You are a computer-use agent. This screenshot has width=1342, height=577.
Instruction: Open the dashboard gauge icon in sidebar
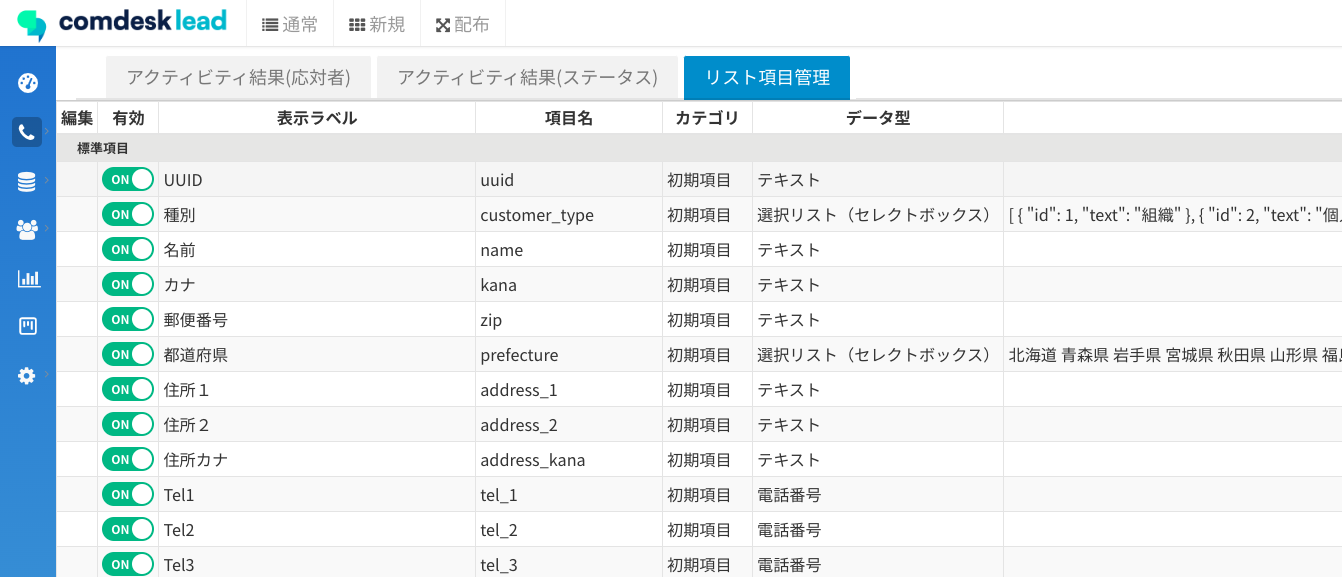[x=27, y=83]
